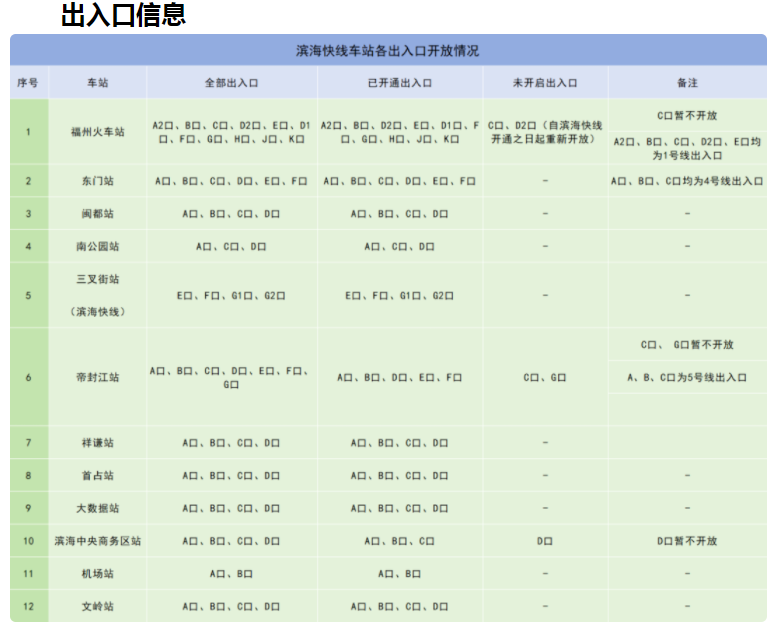Click the remark A口、B口、C口均为4号线出入口
The image size is (777, 630).
click(686, 181)
